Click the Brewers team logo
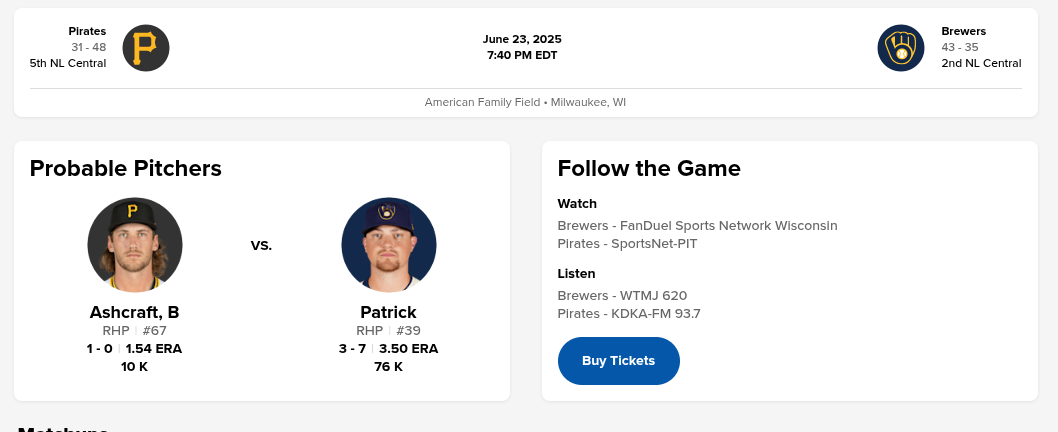 point(901,47)
